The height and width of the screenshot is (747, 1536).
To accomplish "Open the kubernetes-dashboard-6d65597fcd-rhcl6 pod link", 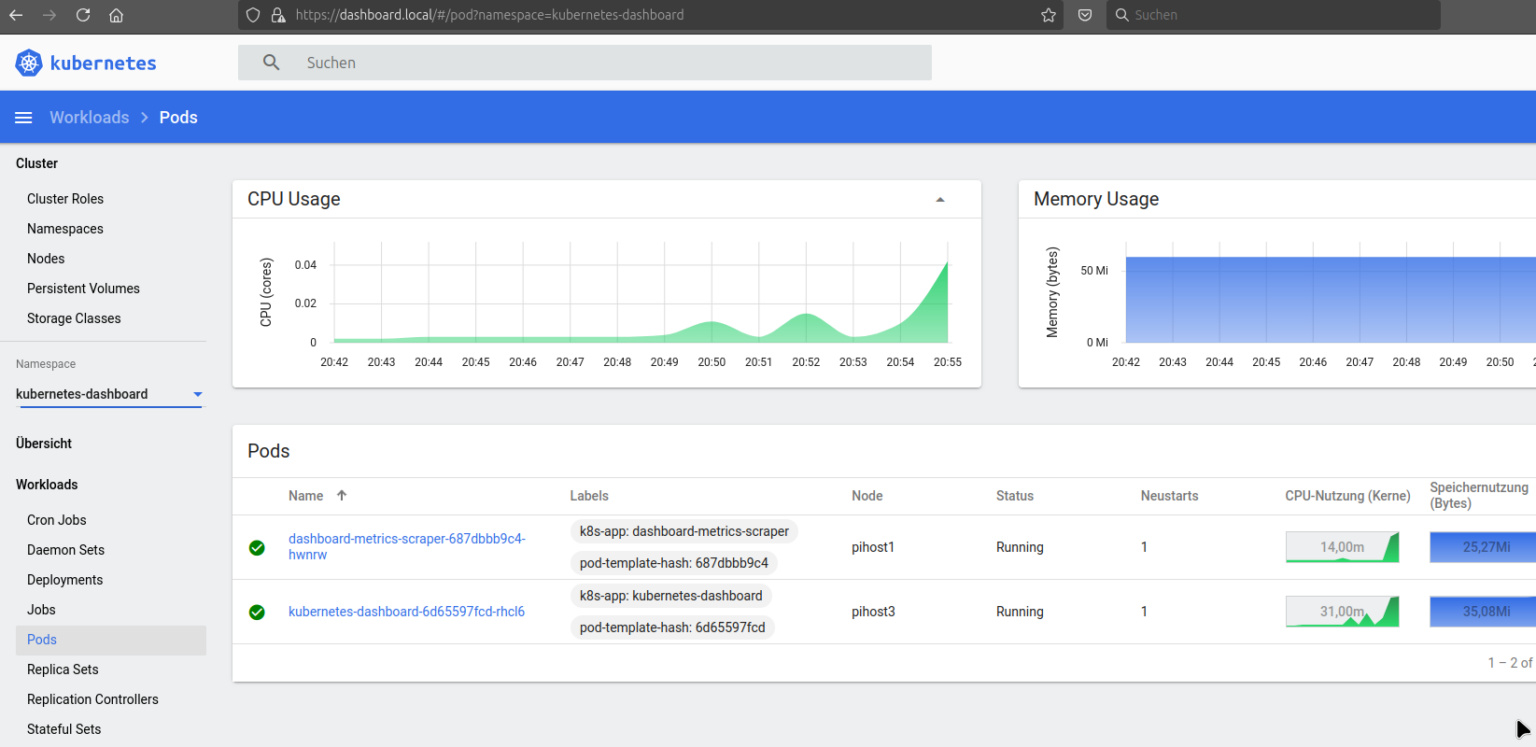I will pos(406,612).
